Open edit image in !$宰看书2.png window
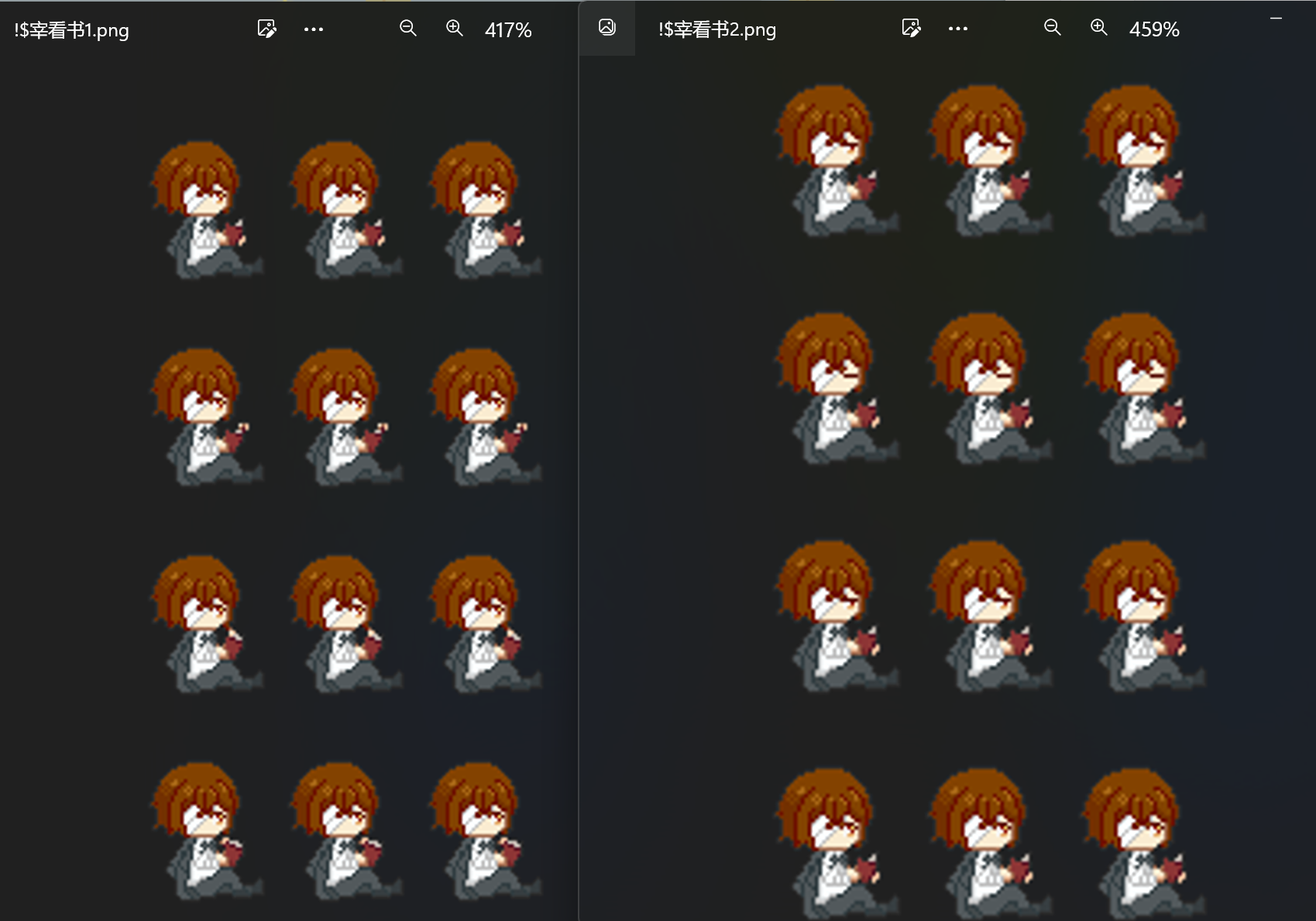Viewport: 1316px width, 921px height. (x=912, y=29)
